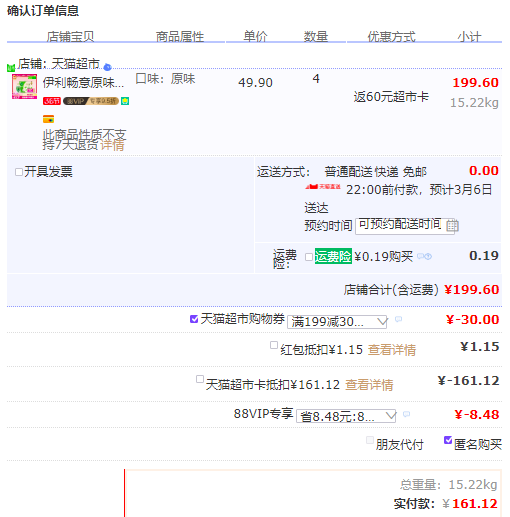Viewport: 510px width, 517px height.
Task: Expand the 省8.48元 88VIP discount dropdown
Action: [346, 416]
